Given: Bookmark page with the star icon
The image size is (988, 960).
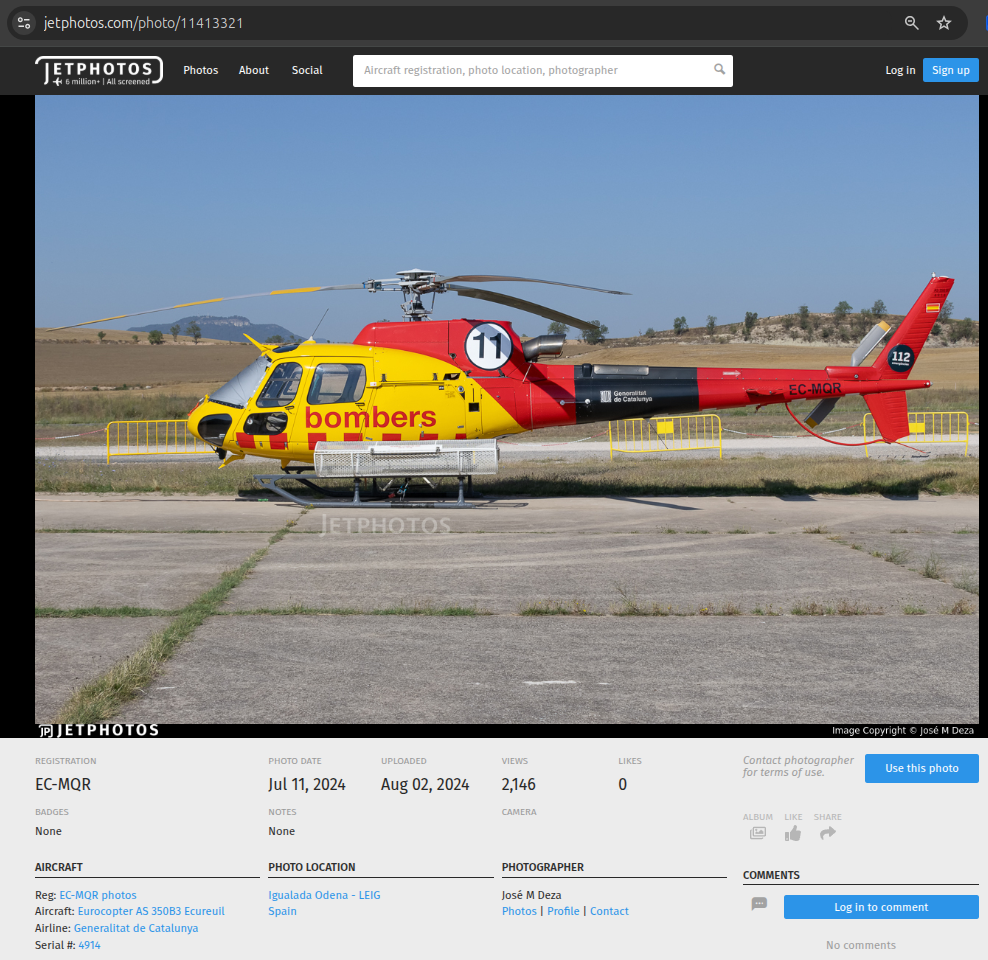Looking at the screenshot, I should (943, 23).
